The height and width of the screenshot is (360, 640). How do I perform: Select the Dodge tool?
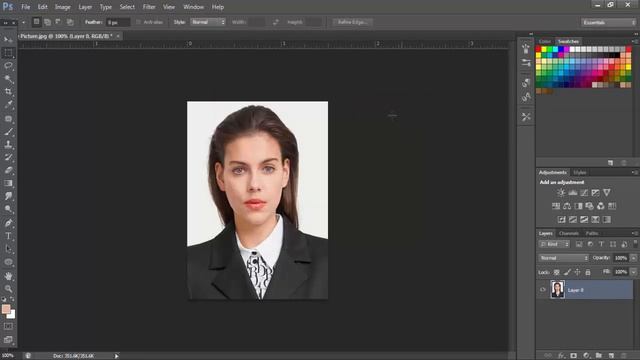point(8,209)
